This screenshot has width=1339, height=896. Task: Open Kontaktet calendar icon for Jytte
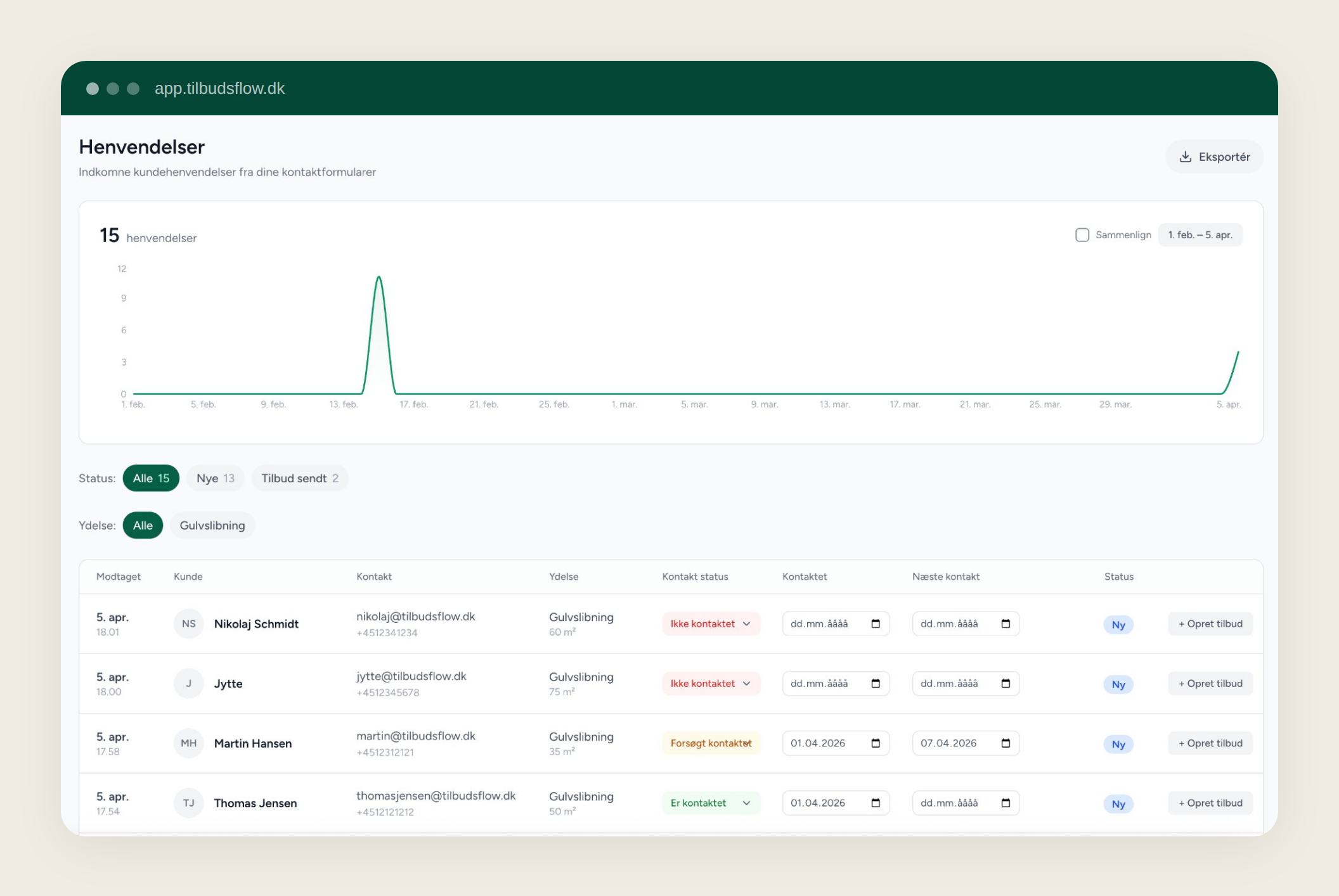(x=876, y=684)
